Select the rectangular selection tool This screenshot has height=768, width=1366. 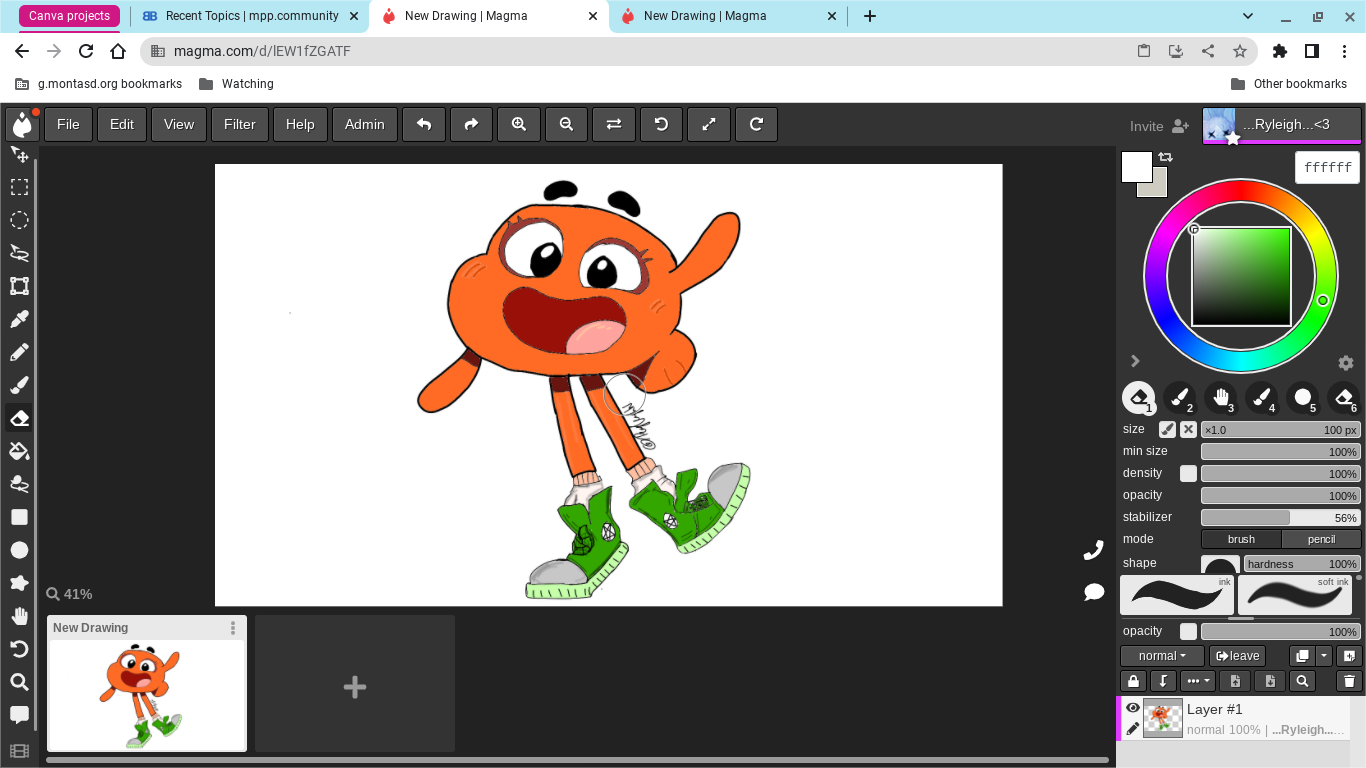click(x=19, y=187)
